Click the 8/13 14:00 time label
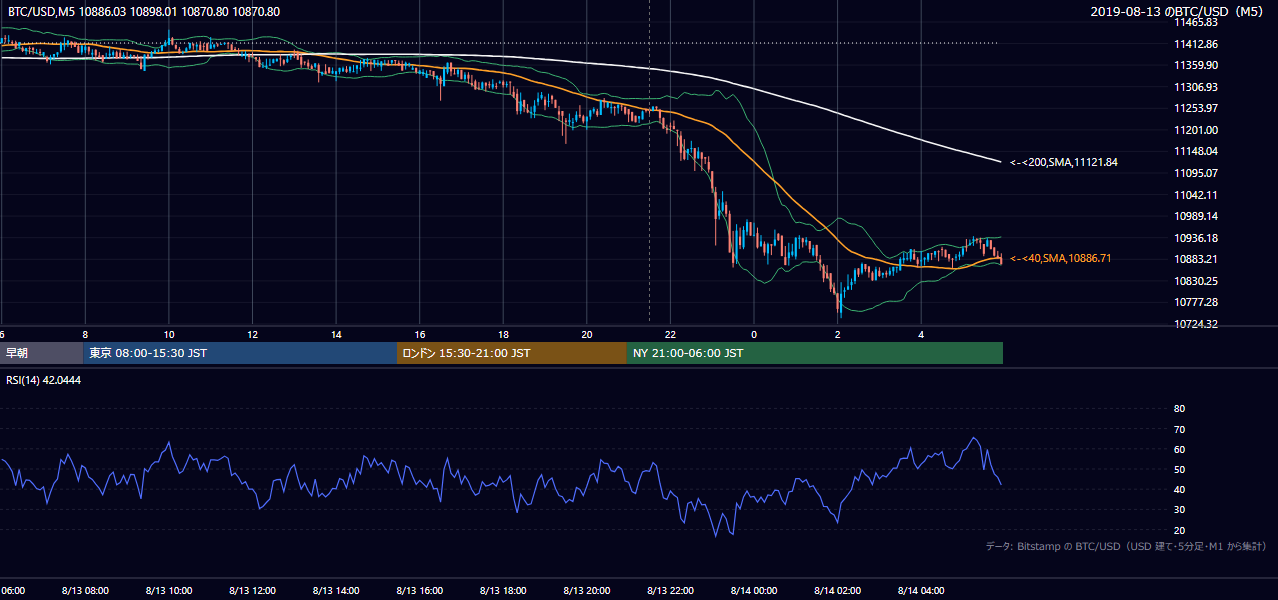The width and height of the screenshot is (1278, 600). pyautogui.click(x=336, y=591)
